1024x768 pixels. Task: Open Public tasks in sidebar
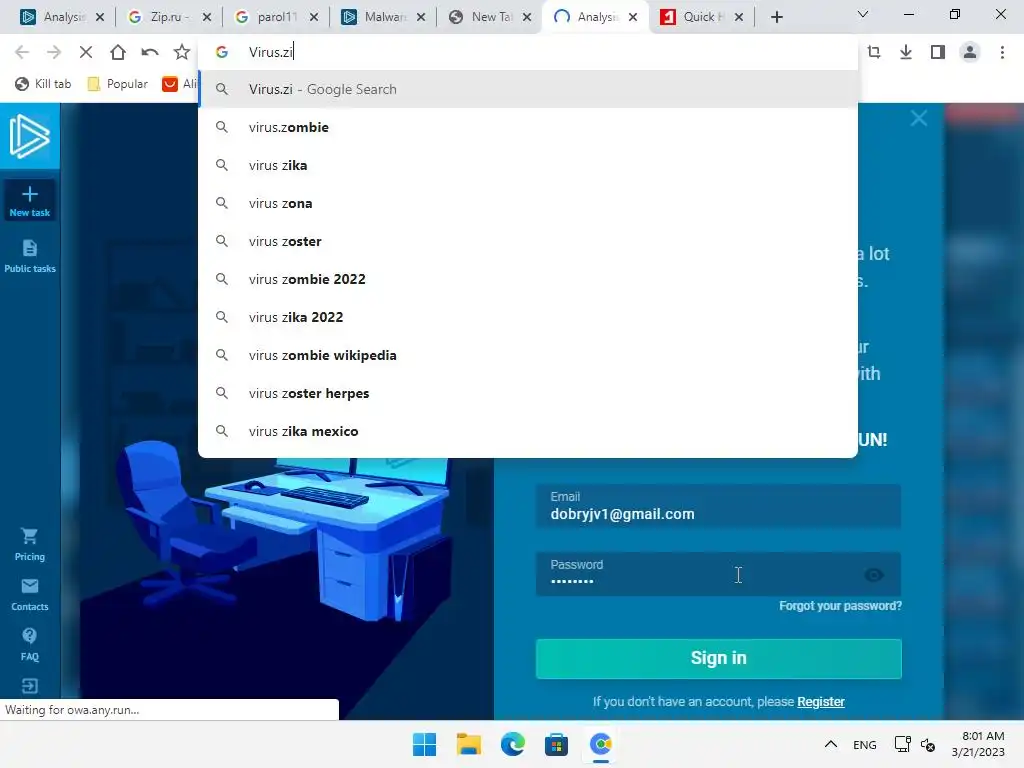(x=29, y=256)
